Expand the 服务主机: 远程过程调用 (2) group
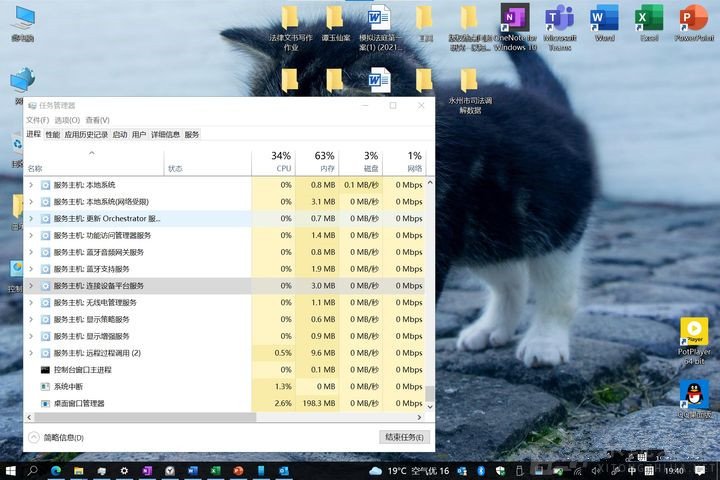 pyautogui.click(x=31, y=353)
